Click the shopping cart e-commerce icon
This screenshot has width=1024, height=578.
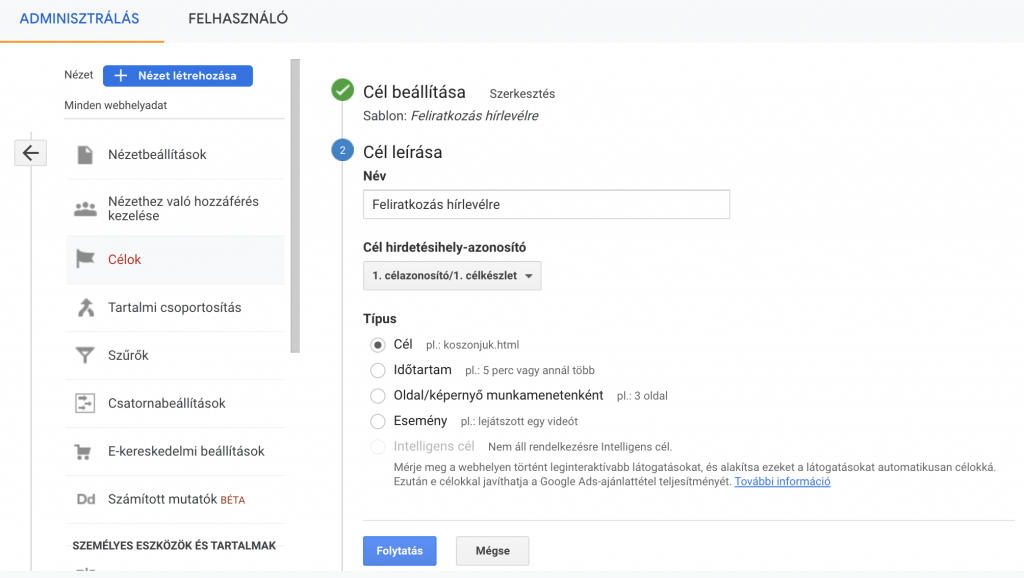tap(83, 451)
